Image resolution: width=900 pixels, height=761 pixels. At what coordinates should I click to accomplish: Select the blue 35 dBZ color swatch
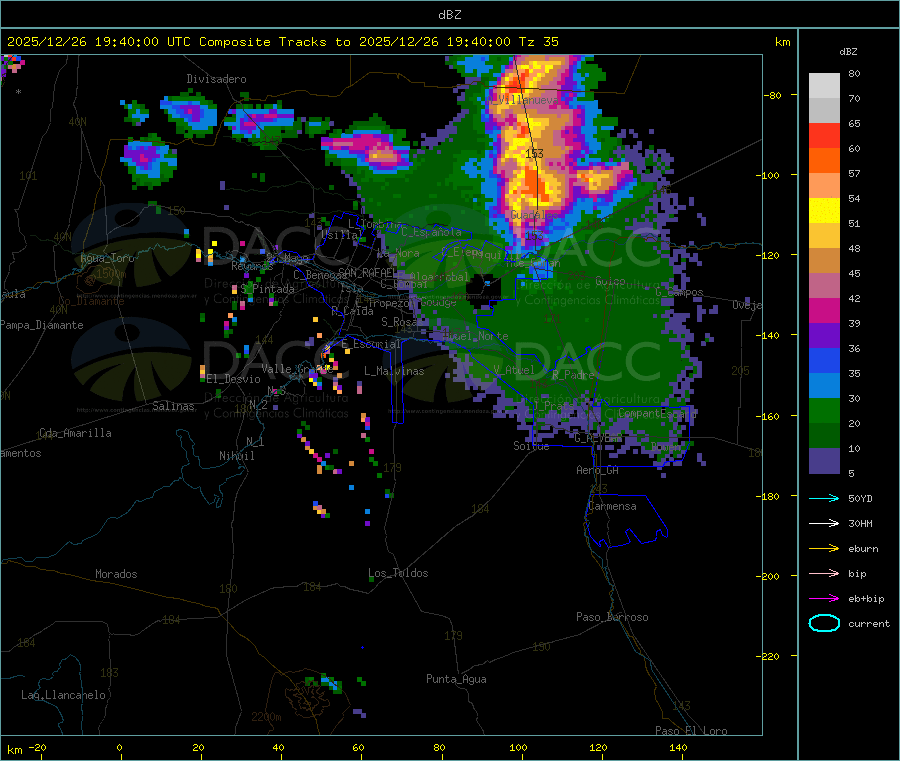[824, 360]
